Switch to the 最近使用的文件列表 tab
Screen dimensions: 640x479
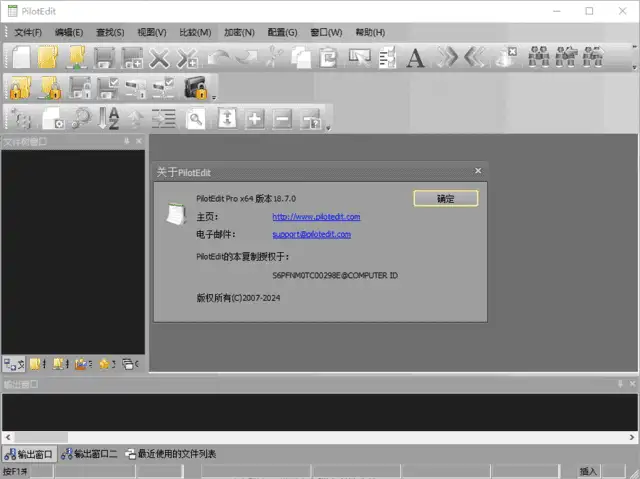[x=171, y=454]
